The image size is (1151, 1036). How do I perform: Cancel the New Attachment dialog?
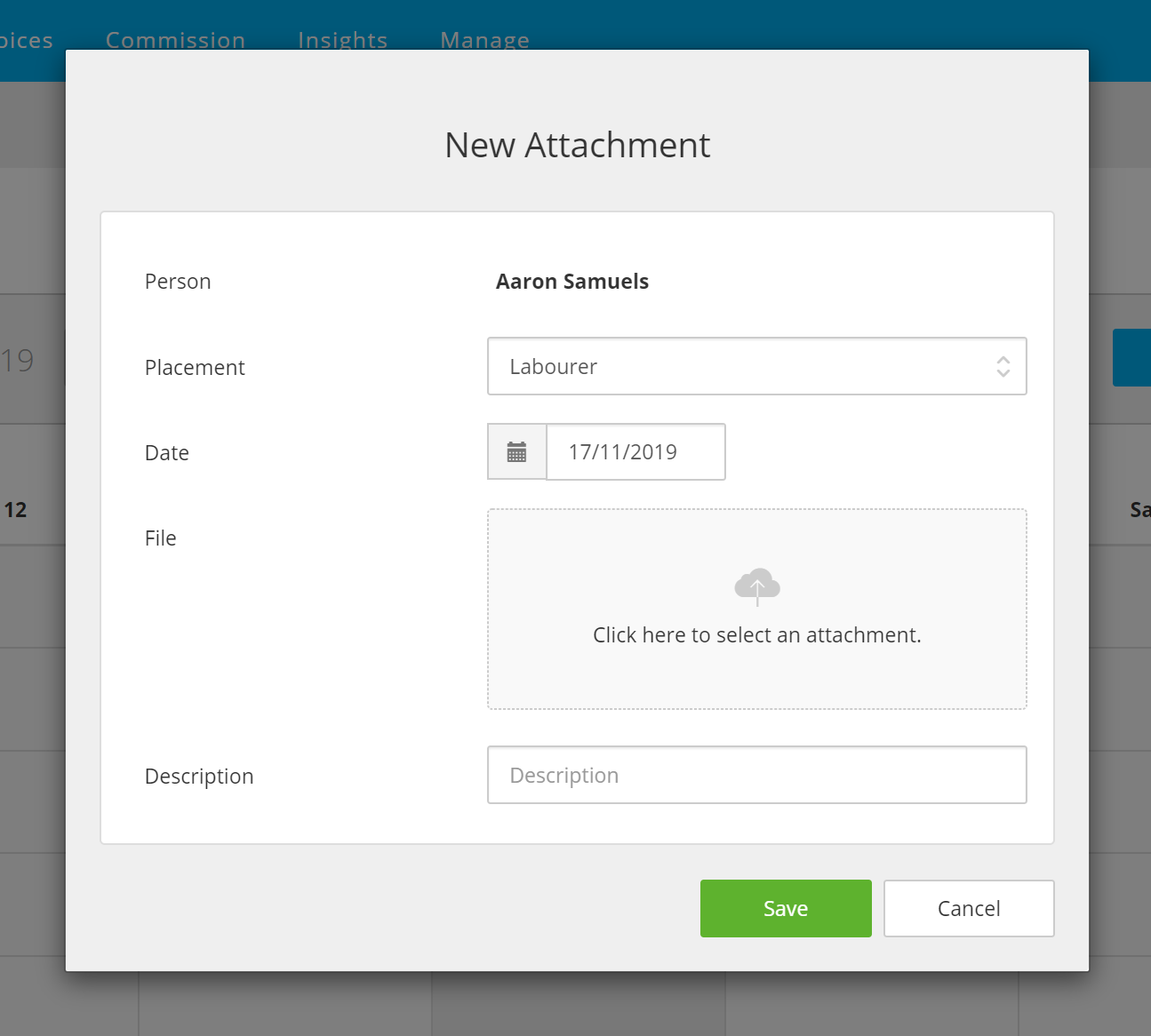pos(969,908)
